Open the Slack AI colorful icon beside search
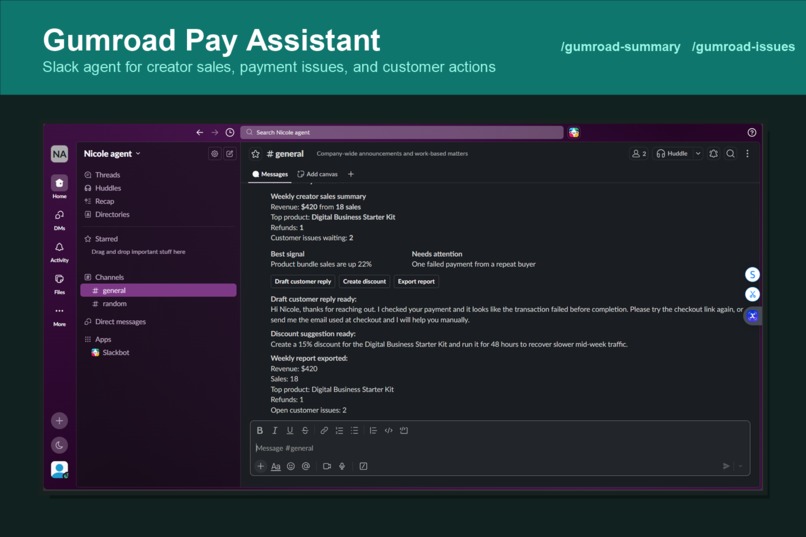The width and height of the screenshot is (806, 537). tap(574, 133)
